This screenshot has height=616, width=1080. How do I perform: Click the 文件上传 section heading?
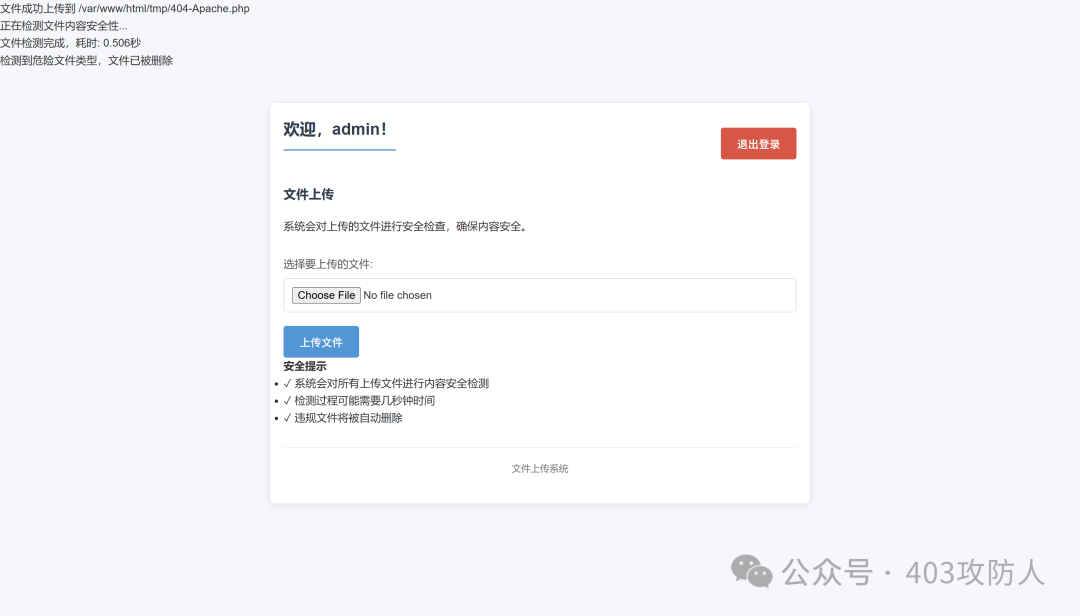(309, 194)
